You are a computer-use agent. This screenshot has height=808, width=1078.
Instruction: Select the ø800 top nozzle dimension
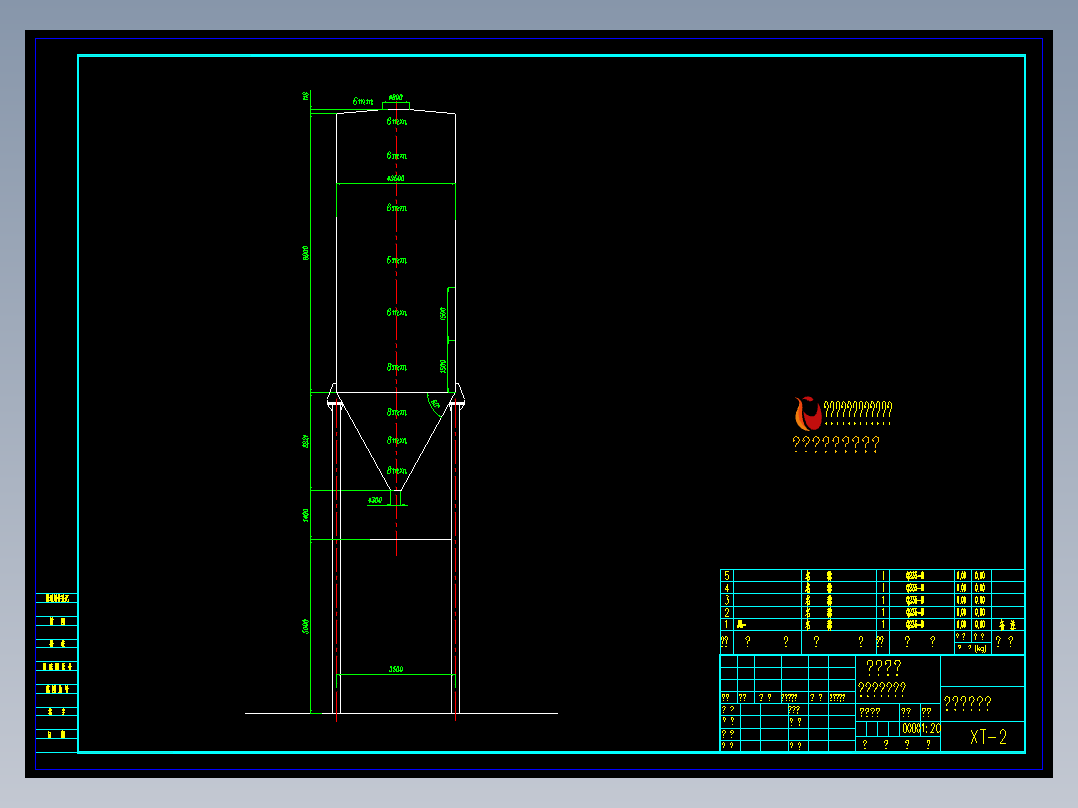point(395,98)
